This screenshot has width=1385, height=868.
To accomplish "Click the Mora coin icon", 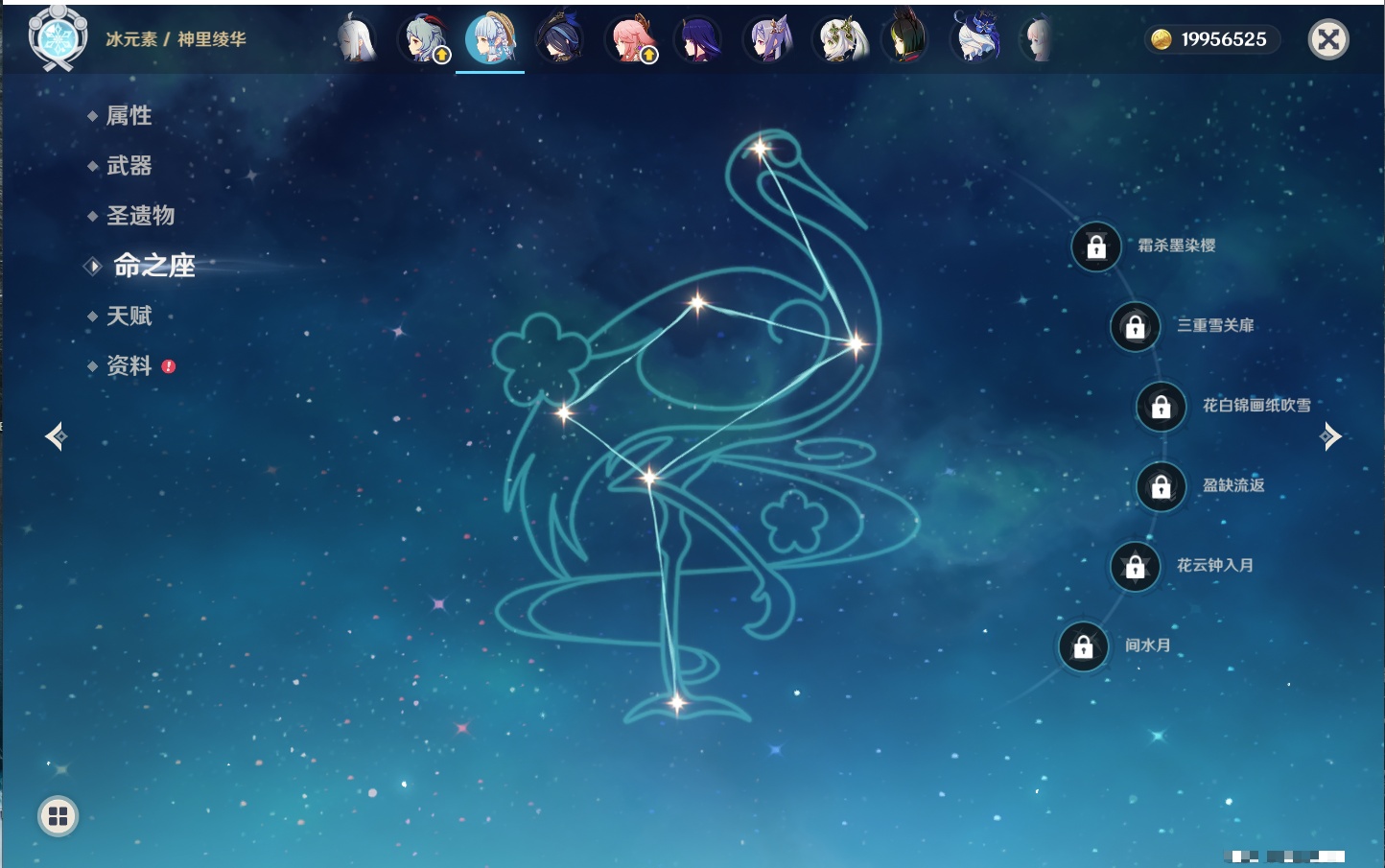I will 1162,39.
